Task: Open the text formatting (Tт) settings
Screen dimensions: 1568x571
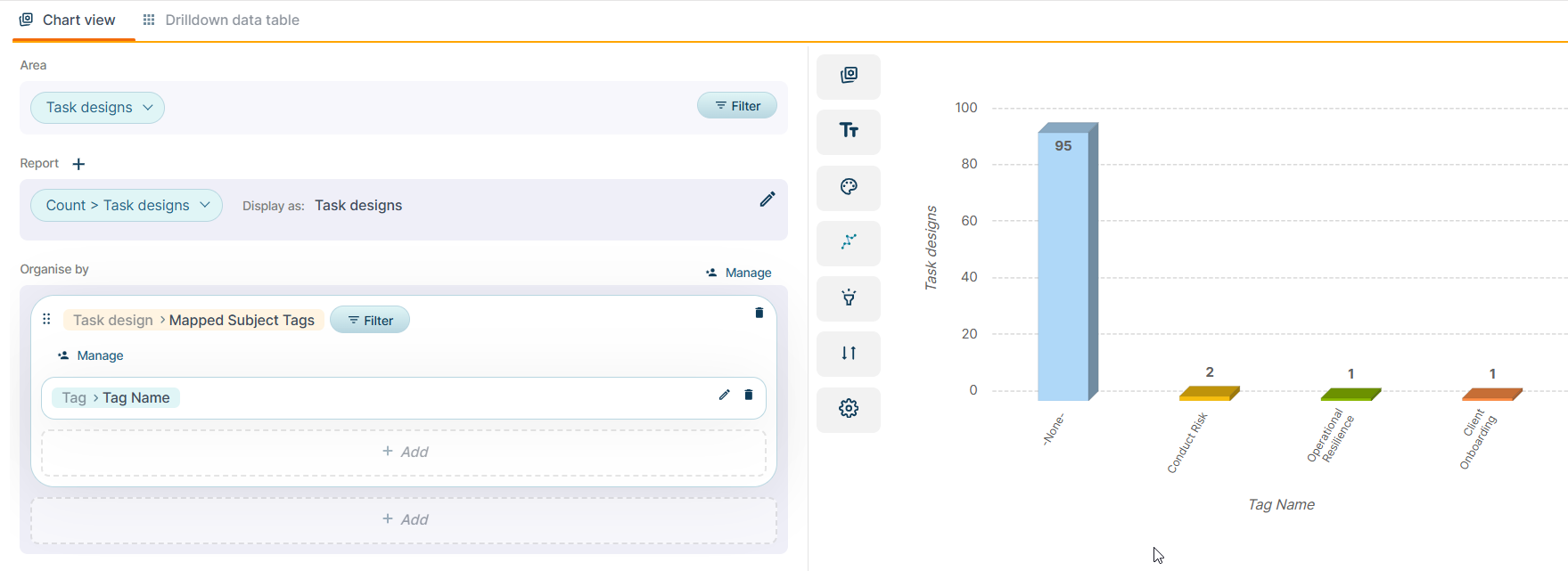Action: point(849,131)
